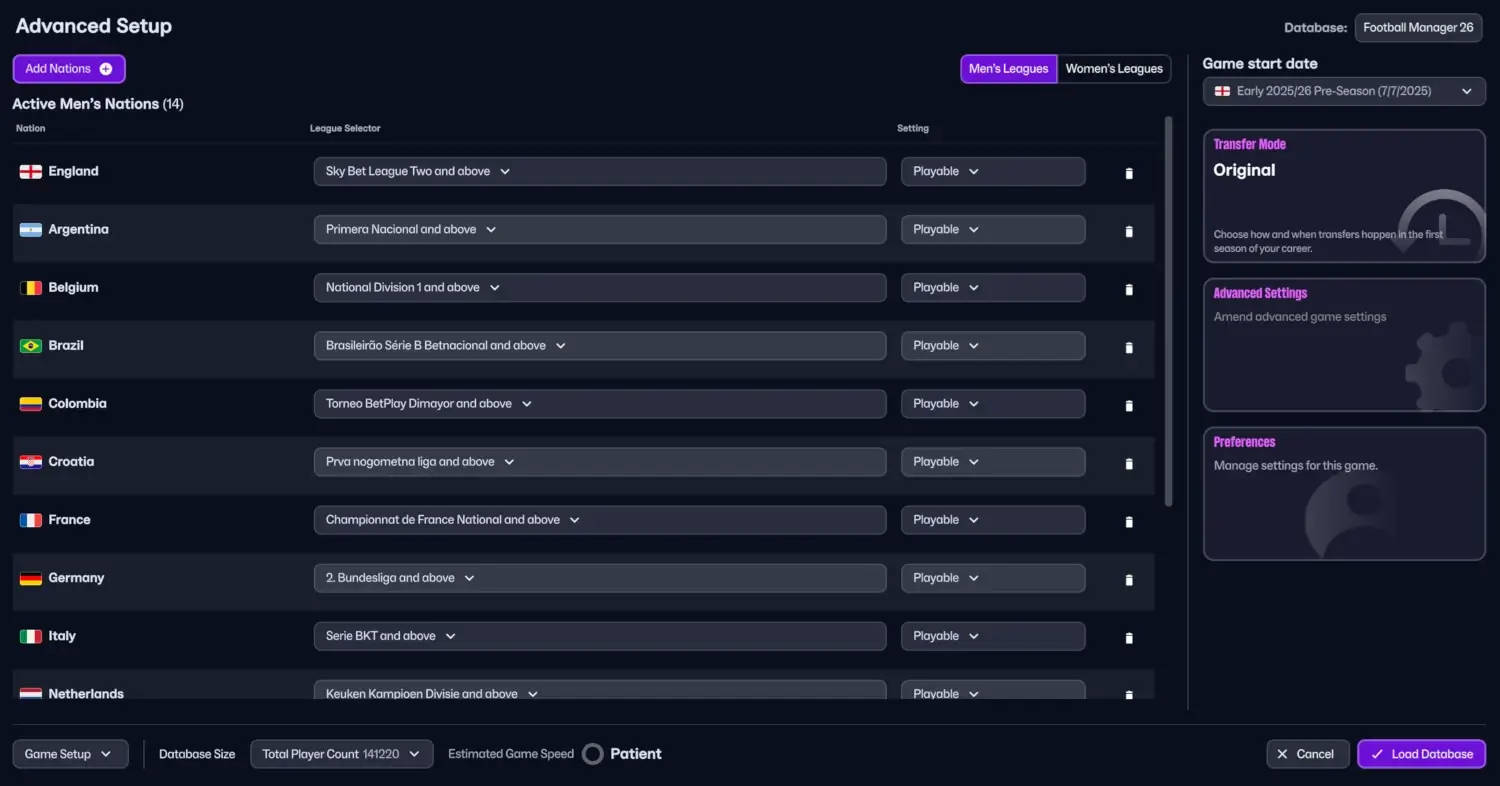Change Argentina Playable setting dropdown
This screenshot has width=1500, height=786.
pos(993,229)
